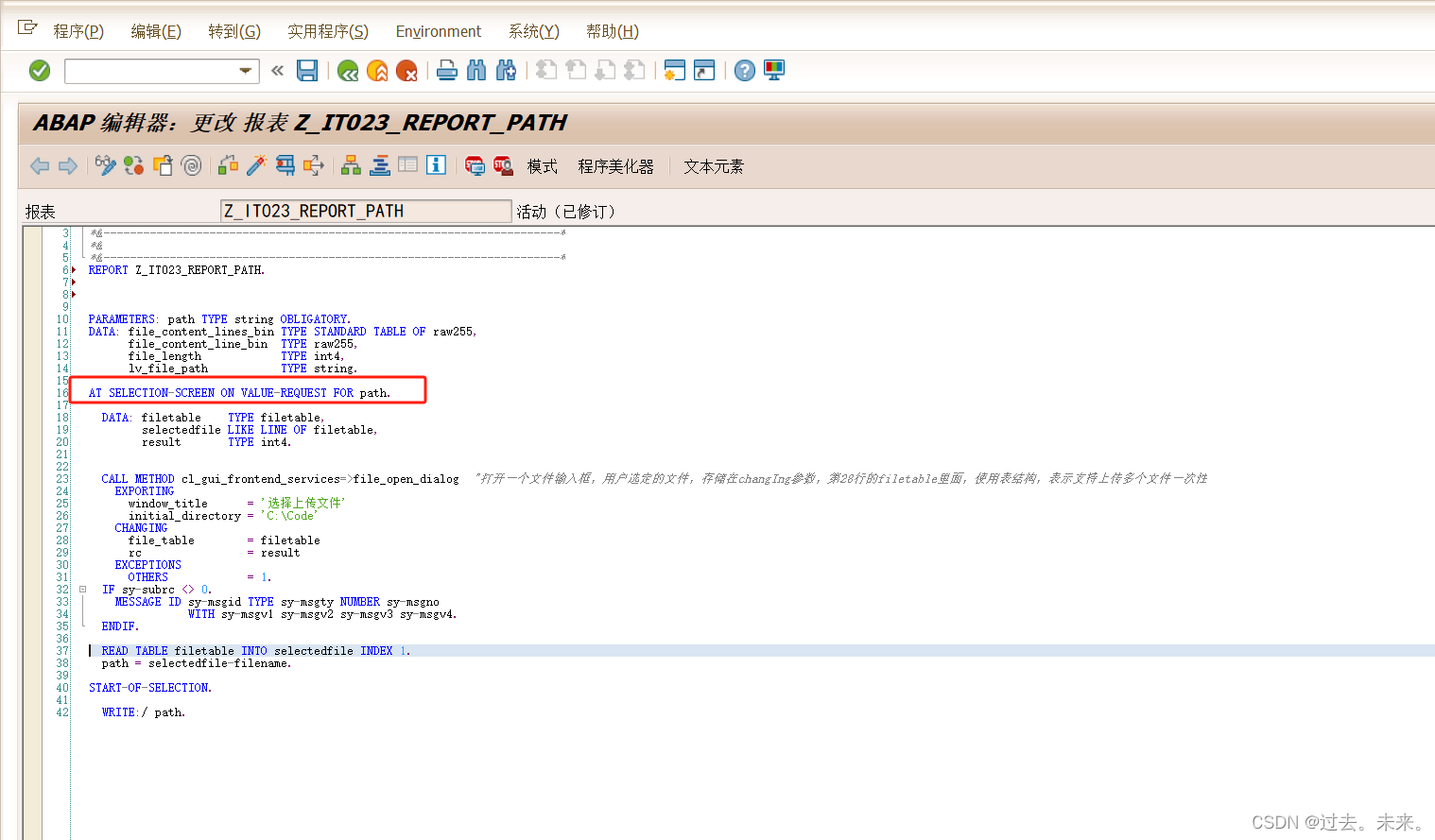1435x840 pixels.
Task: Open the 转到(G) menu
Action: click(234, 31)
